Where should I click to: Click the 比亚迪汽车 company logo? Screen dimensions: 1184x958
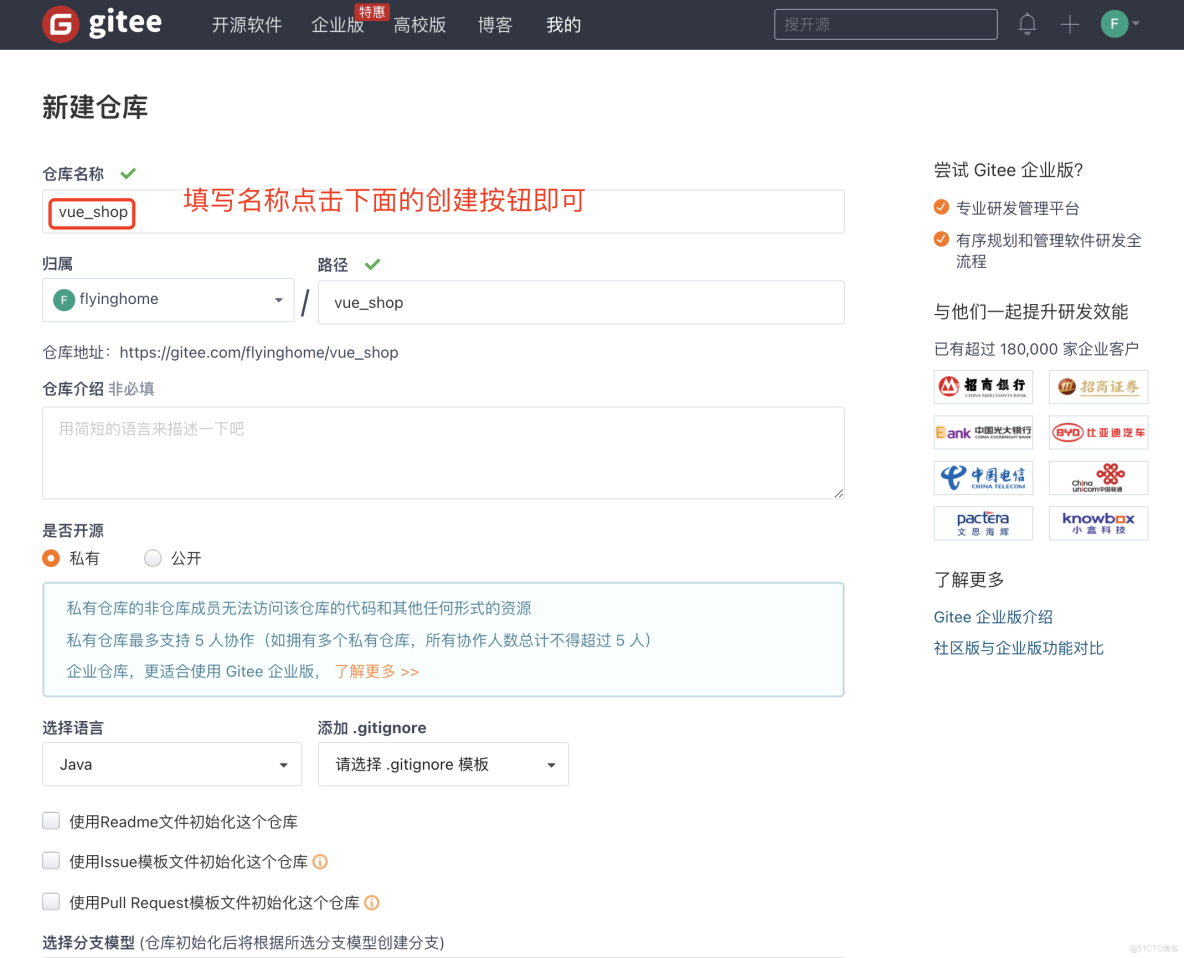[x=1098, y=432]
